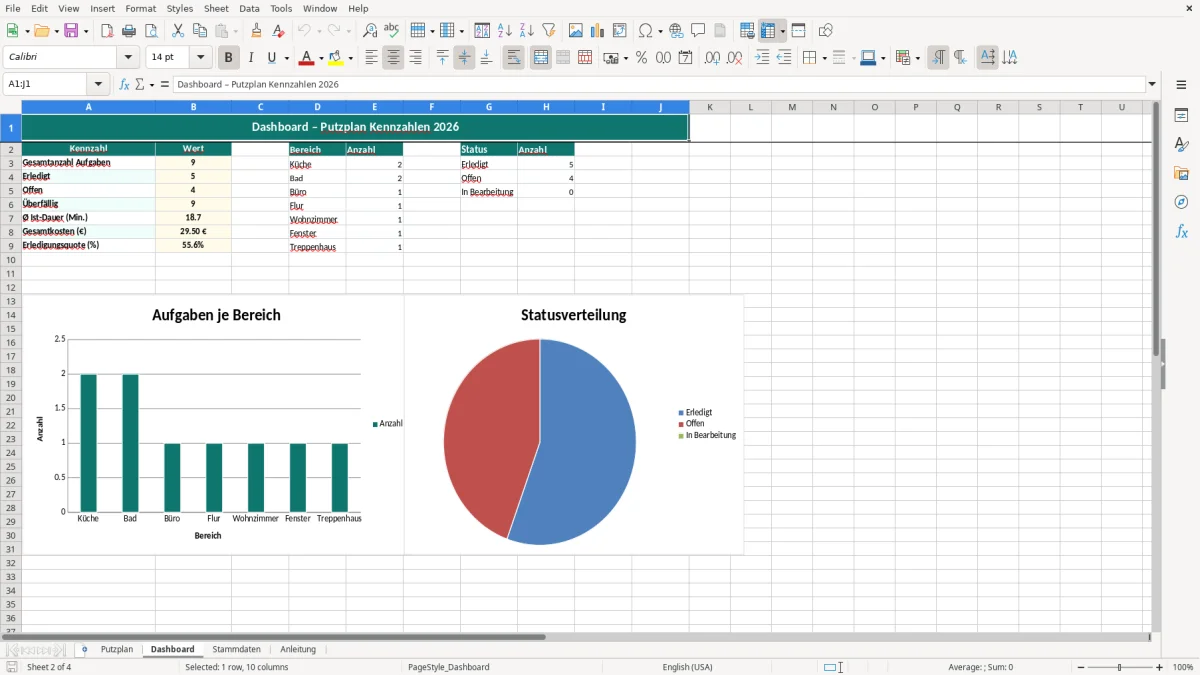Click zoom out minus button
Image resolution: width=1200 pixels, height=675 pixels.
tap(1081, 667)
